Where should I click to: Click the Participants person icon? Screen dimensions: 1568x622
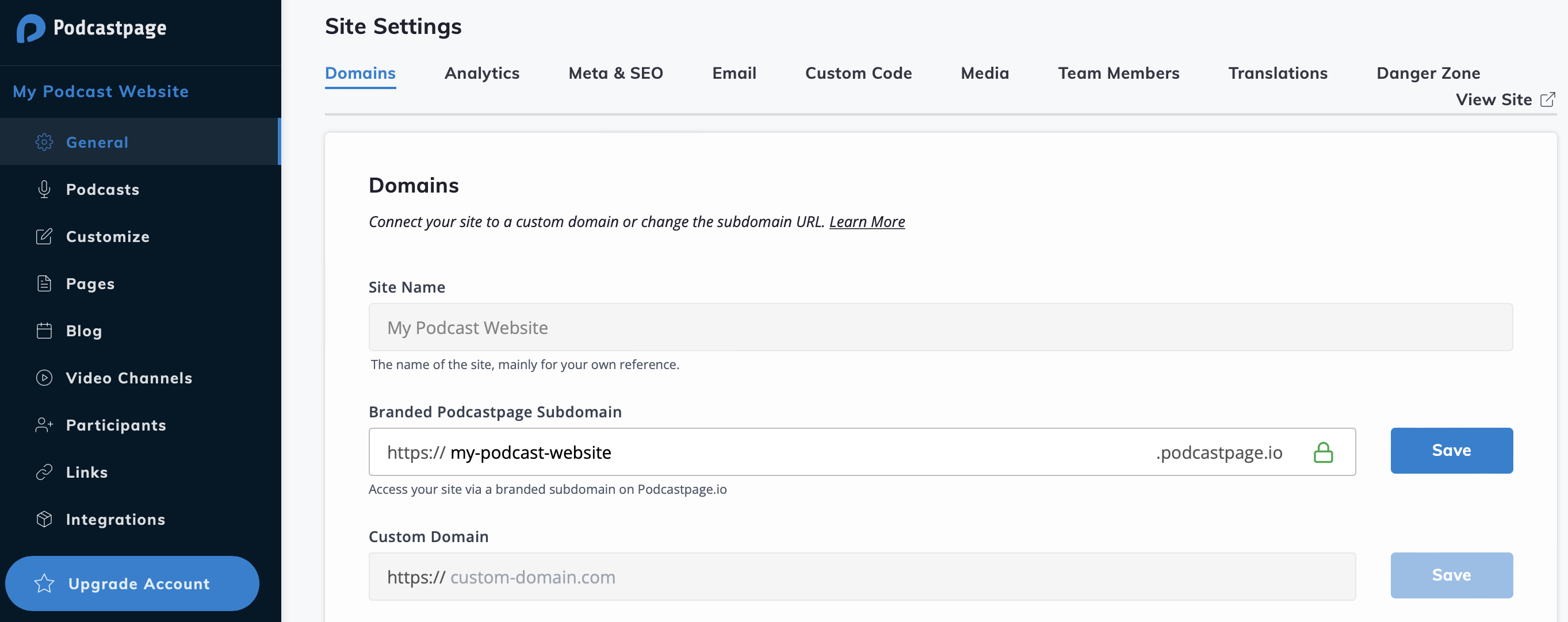44,425
